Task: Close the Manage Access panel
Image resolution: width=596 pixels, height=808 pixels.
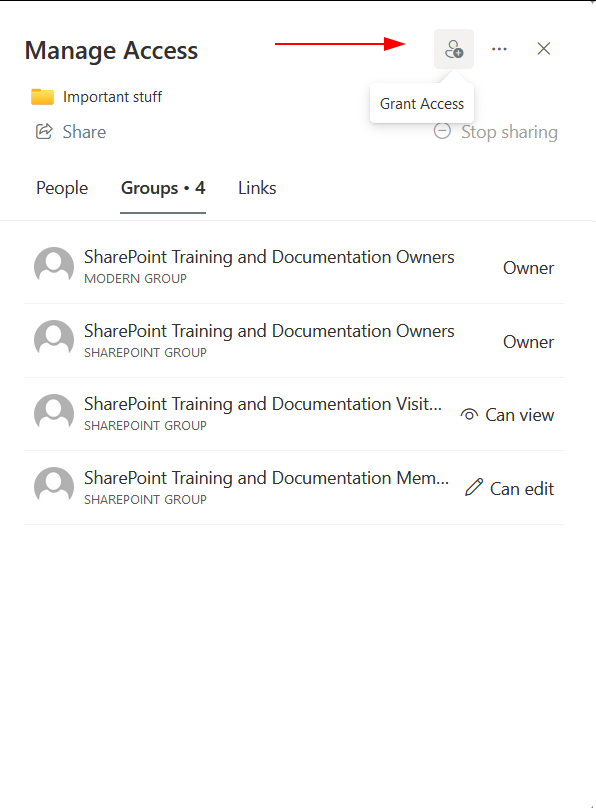Action: (x=543, y=49)
